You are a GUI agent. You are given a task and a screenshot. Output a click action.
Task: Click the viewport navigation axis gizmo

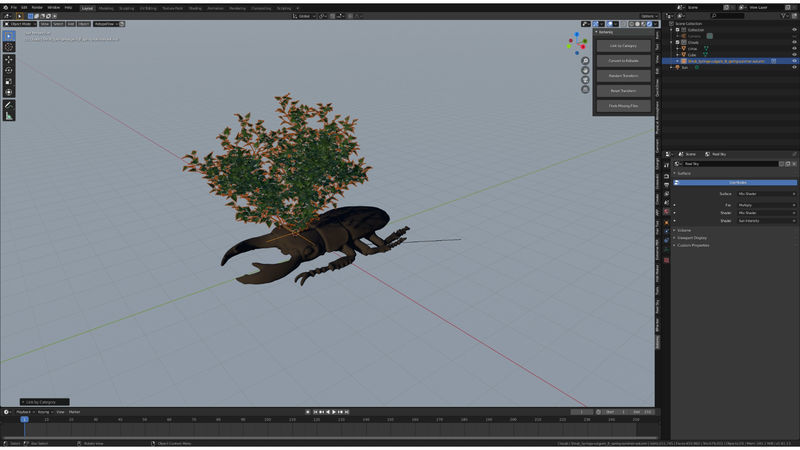(x=577, y=43)
